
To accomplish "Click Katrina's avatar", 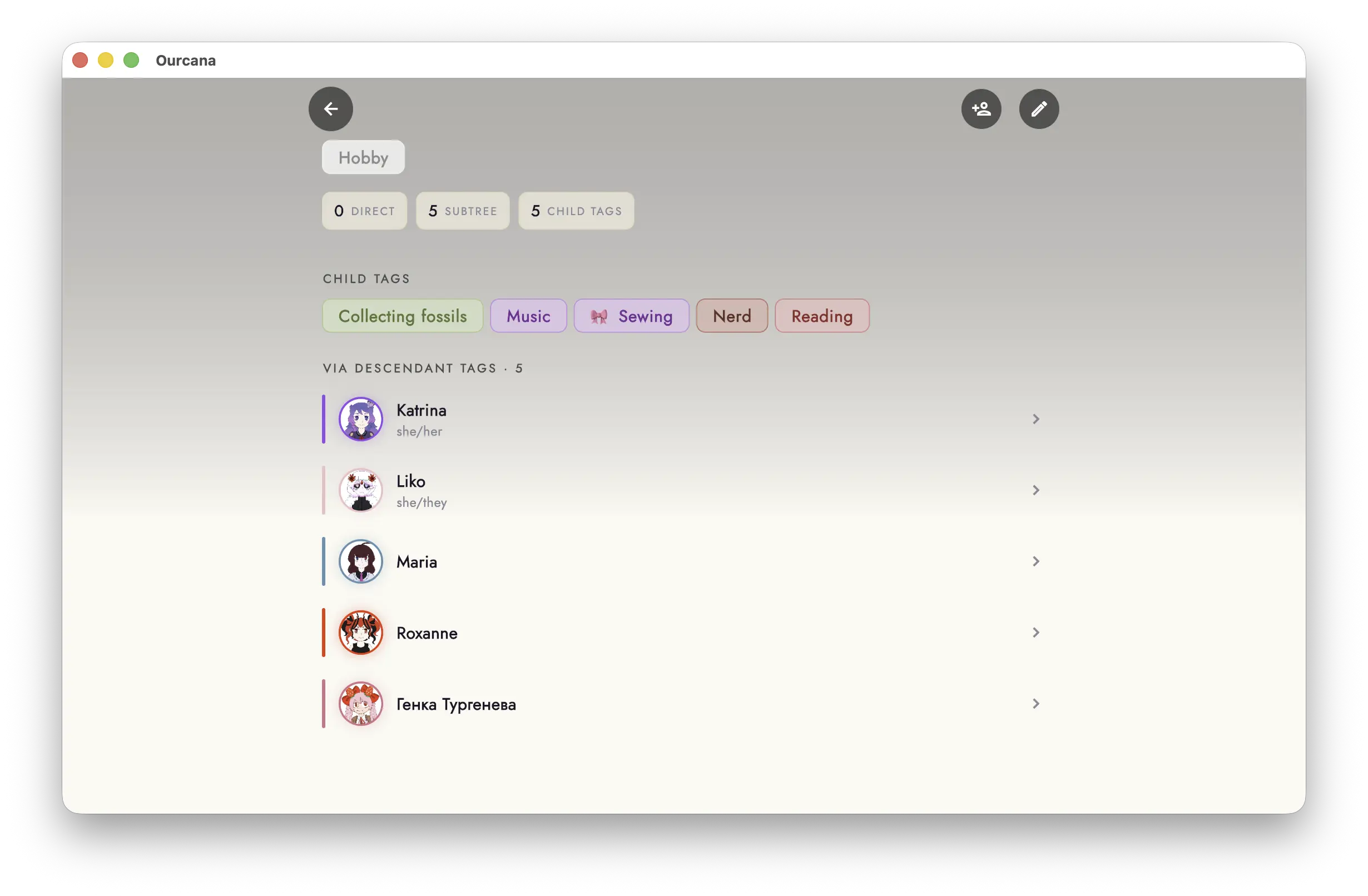I will (360, 419).
